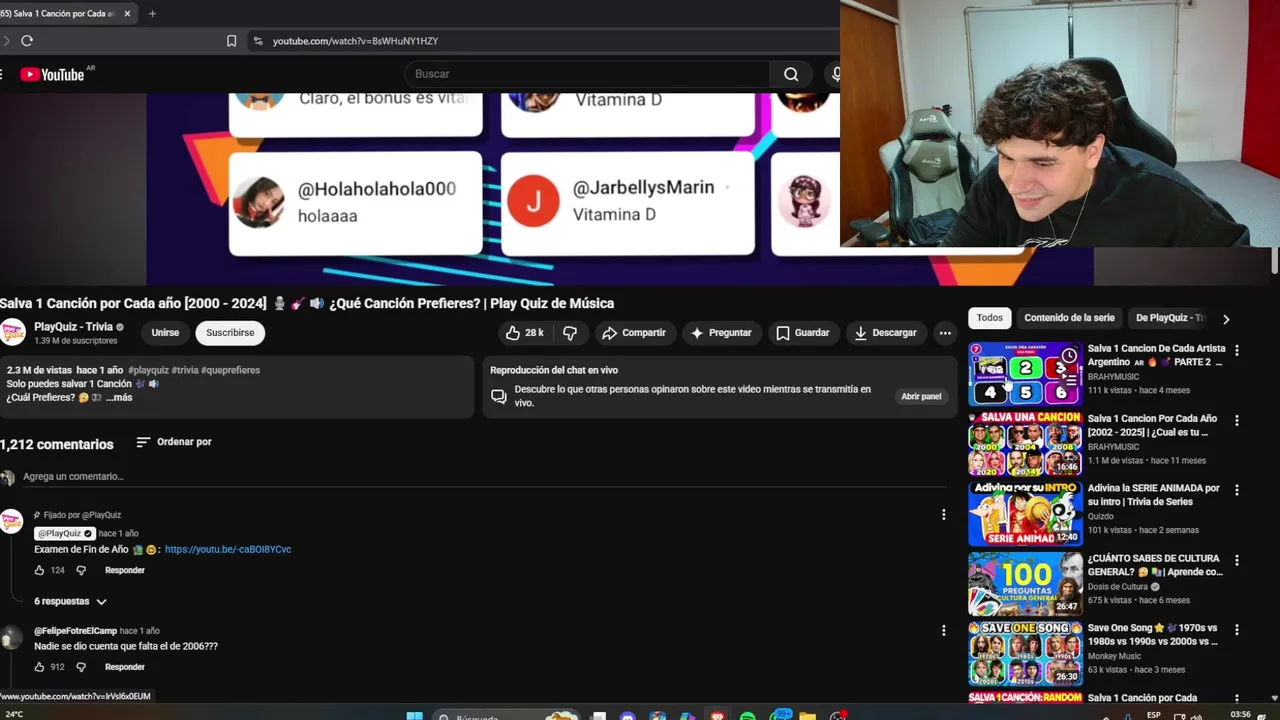
Task: Go to the YouTube home logo
Action: click(52, 74)
